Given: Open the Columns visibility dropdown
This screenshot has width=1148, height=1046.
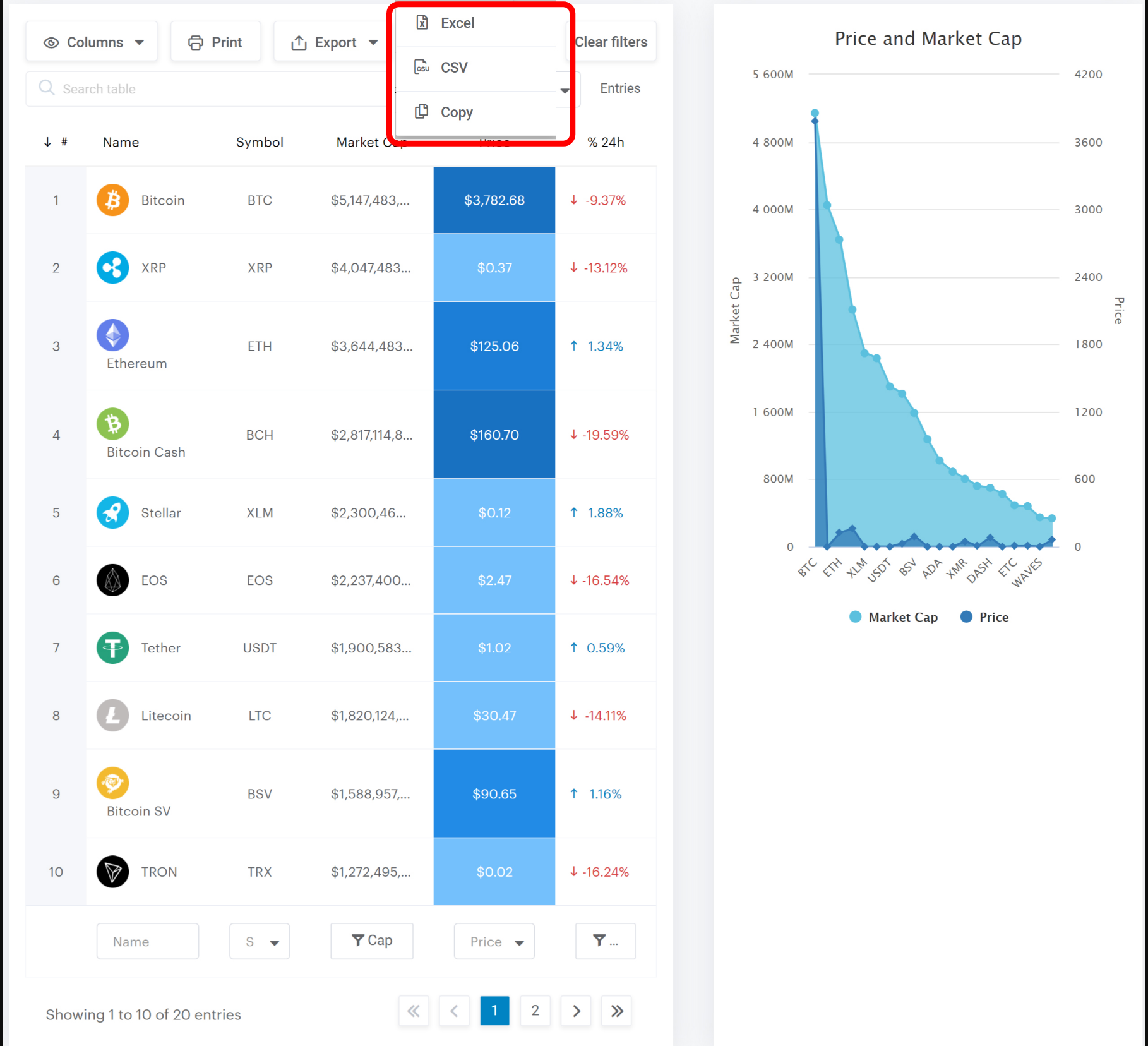Looking at the screenshot, I should coord(92,42).
